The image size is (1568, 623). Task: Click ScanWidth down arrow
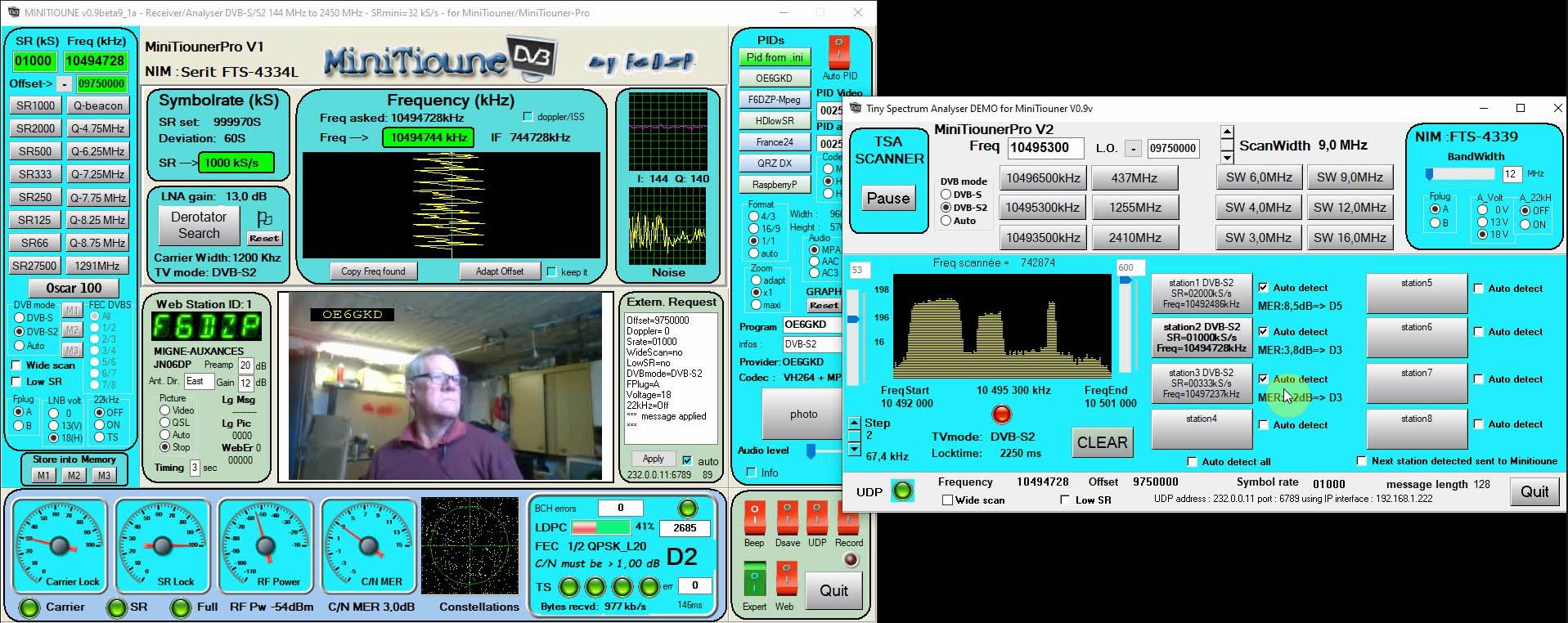pos(1227,157)
